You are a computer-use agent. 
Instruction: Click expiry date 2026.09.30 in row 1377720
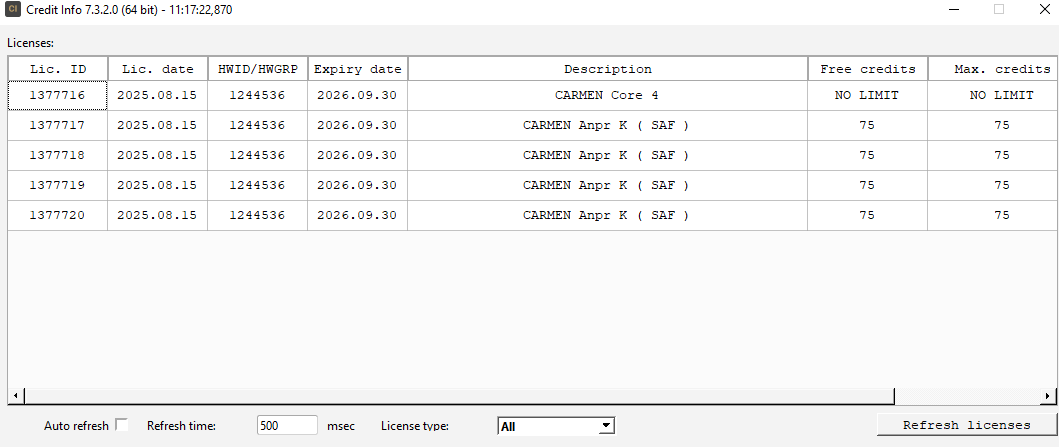pyautogui.click(x=357, y=215)
